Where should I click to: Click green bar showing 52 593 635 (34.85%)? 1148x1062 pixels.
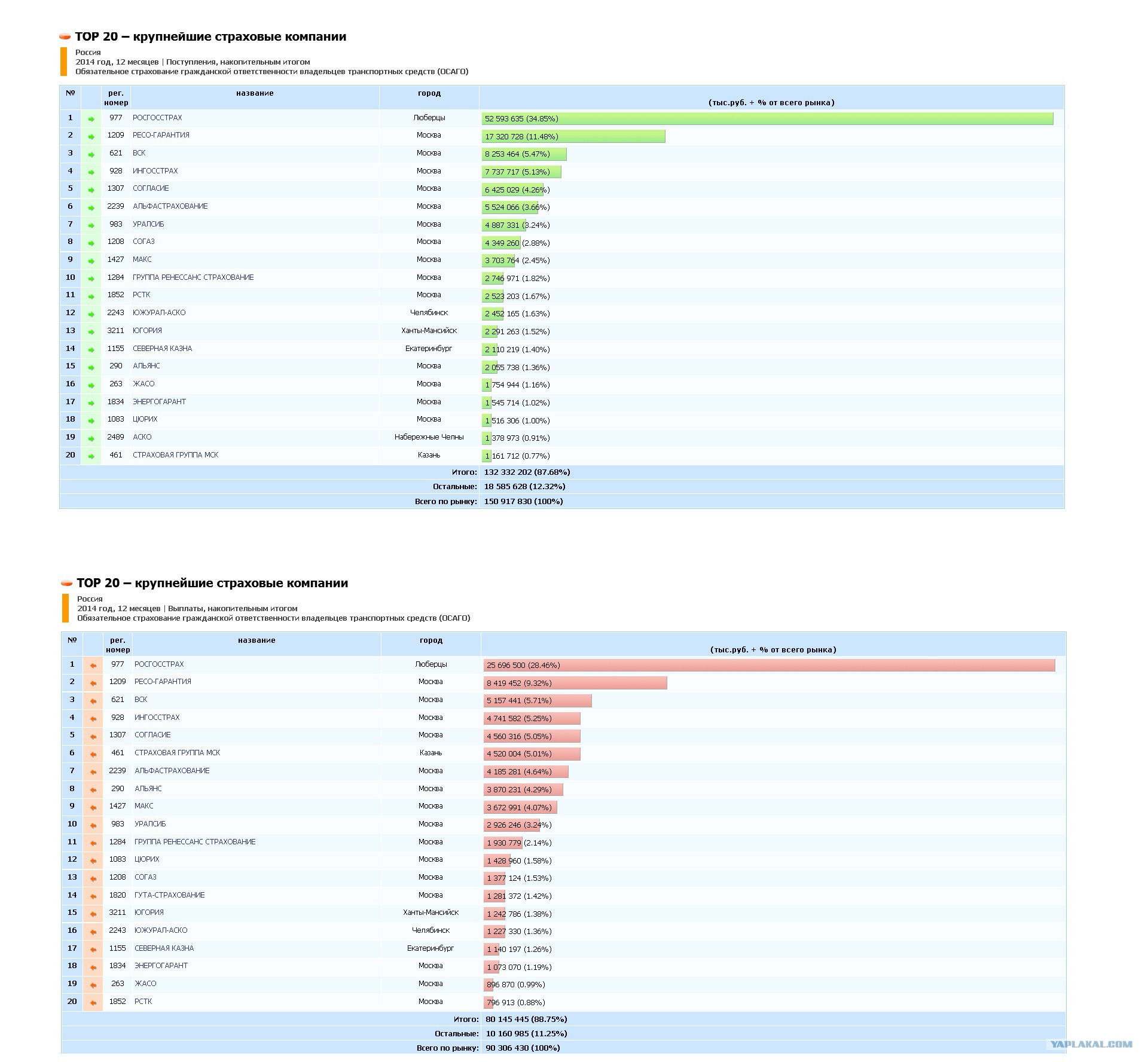(768, 119)
